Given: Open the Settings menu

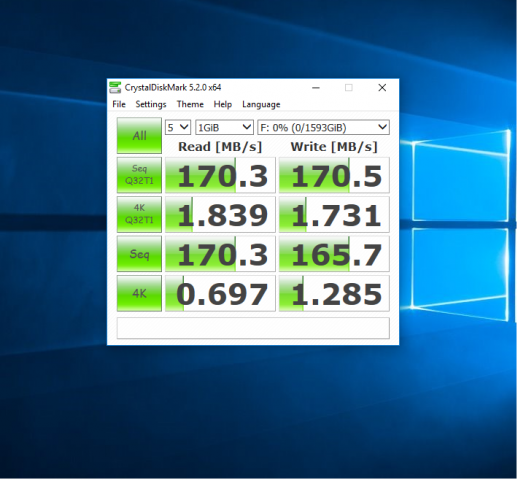Looking at the screenshot, I should (151, 104).
